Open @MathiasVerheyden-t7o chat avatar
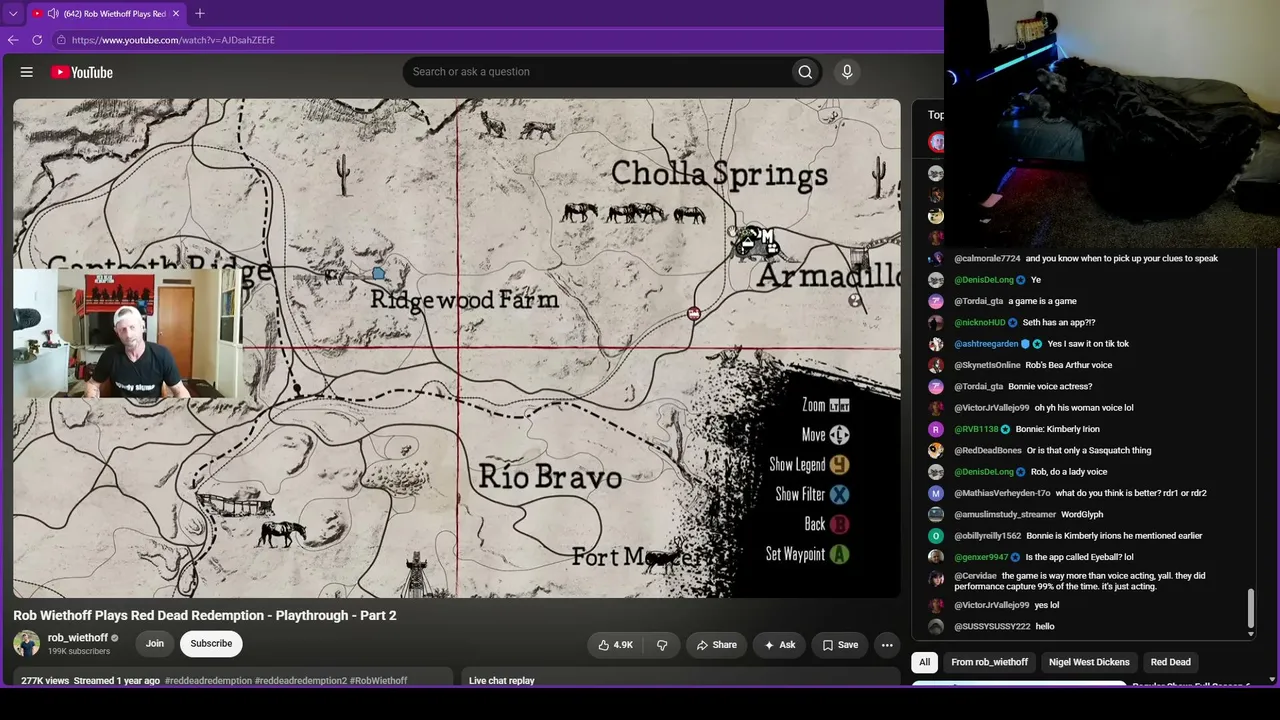Viewport: 1280px width, 720px height. 936,493
